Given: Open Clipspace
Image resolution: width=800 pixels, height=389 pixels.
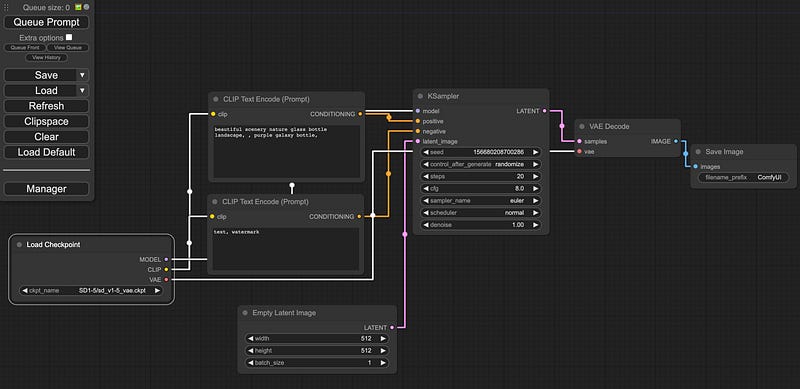Looking at the screenshot, I should coord(46,121).
